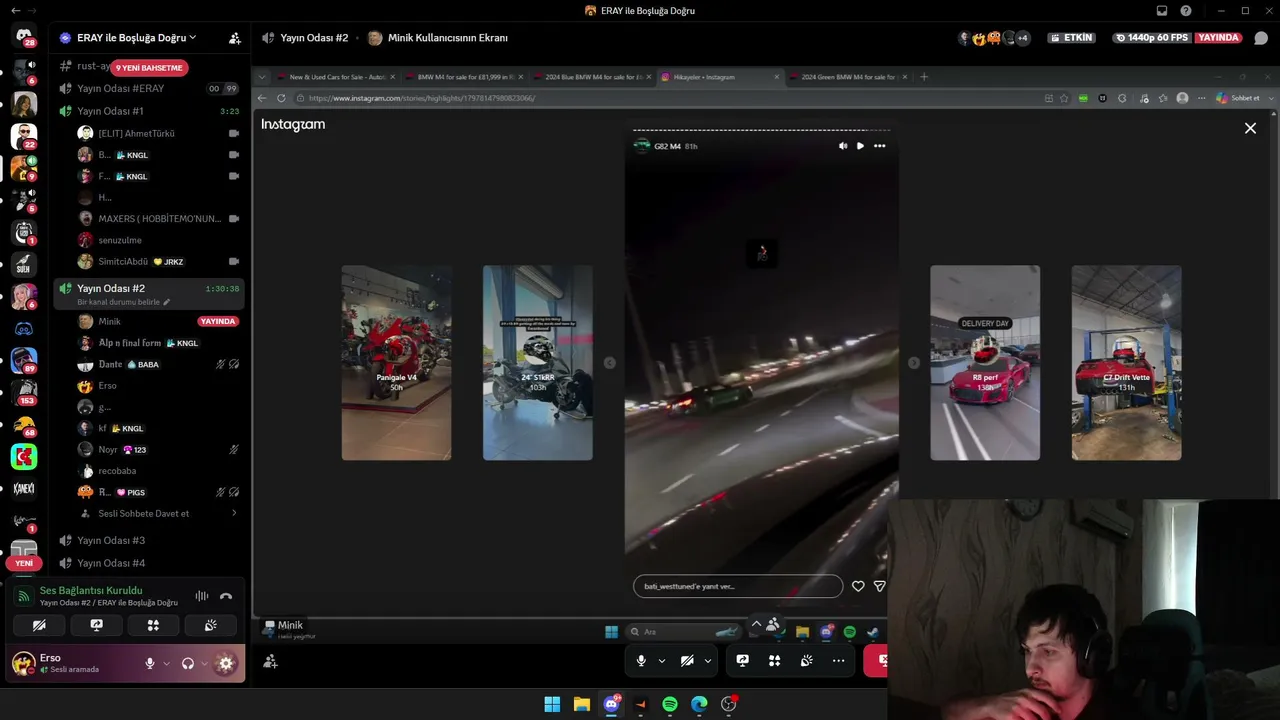Open the 9 YENİ BAHSETME mentions pill
The image size is (1280, 720).
(x=150, y=68)
